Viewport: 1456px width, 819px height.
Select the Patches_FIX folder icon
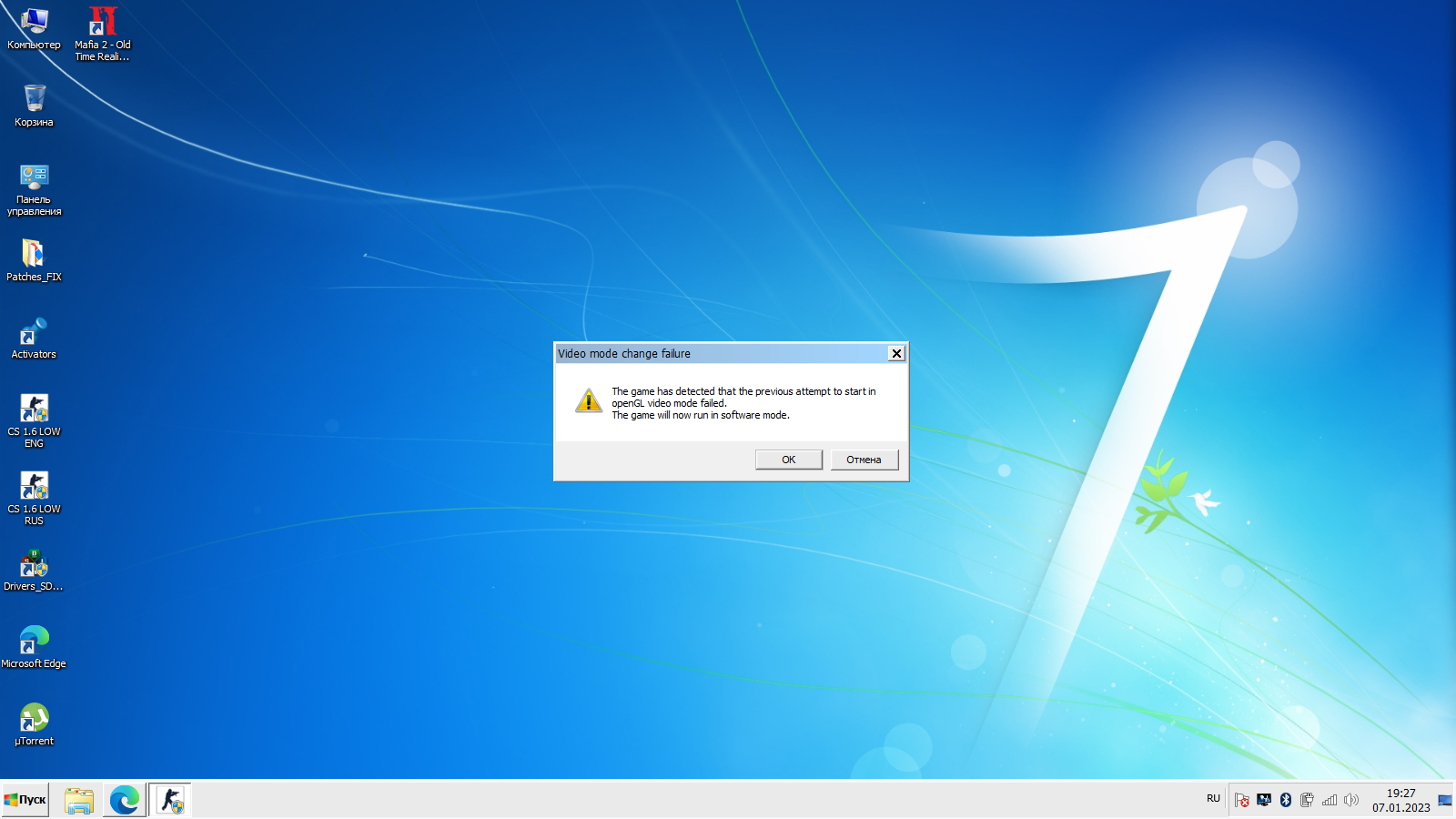tap(34, 259)
